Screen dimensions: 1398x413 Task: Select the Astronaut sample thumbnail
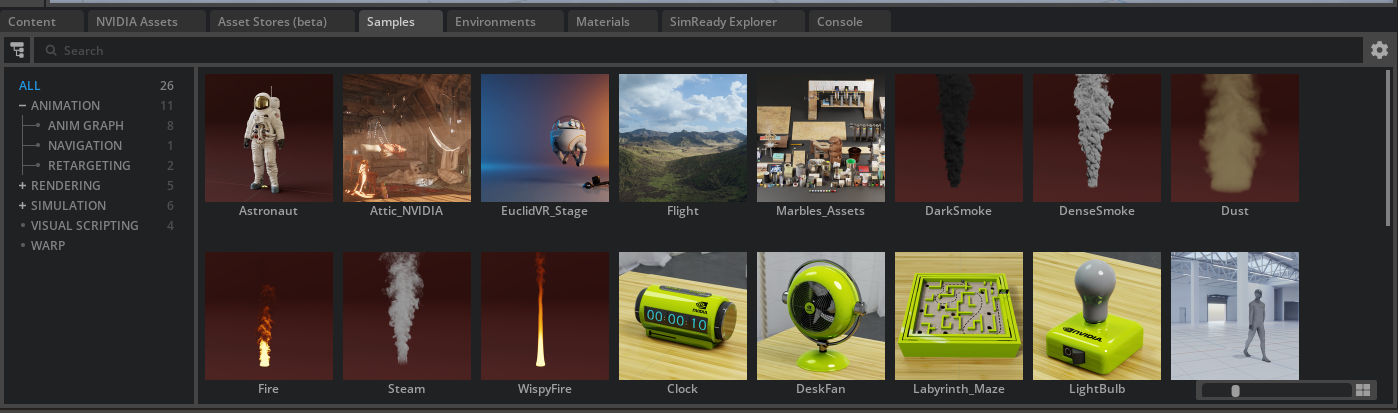pos(269,138)
